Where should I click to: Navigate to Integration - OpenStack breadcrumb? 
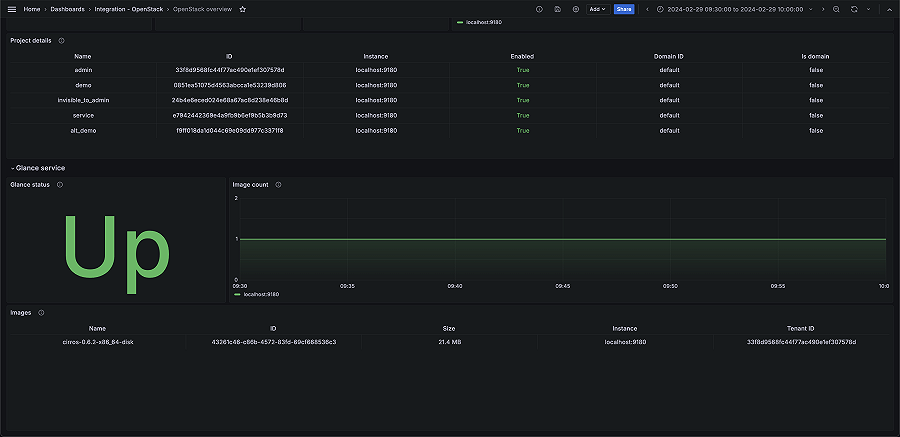tap(130, 9)
